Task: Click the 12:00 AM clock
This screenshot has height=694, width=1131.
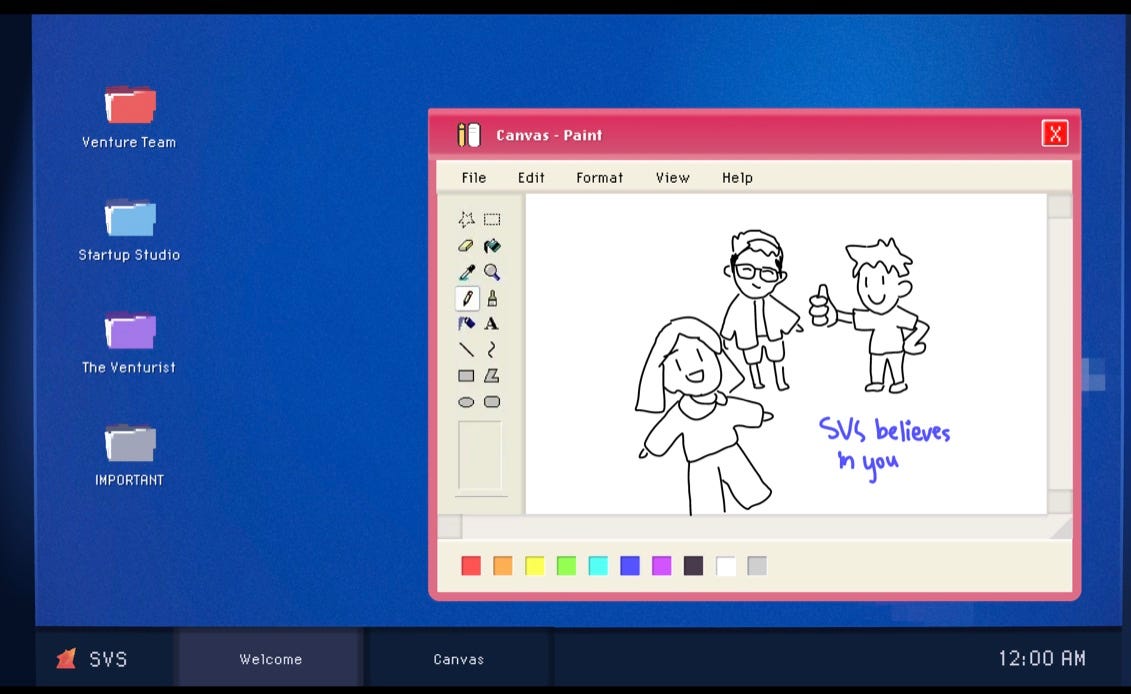Action: click(1042, 658)
